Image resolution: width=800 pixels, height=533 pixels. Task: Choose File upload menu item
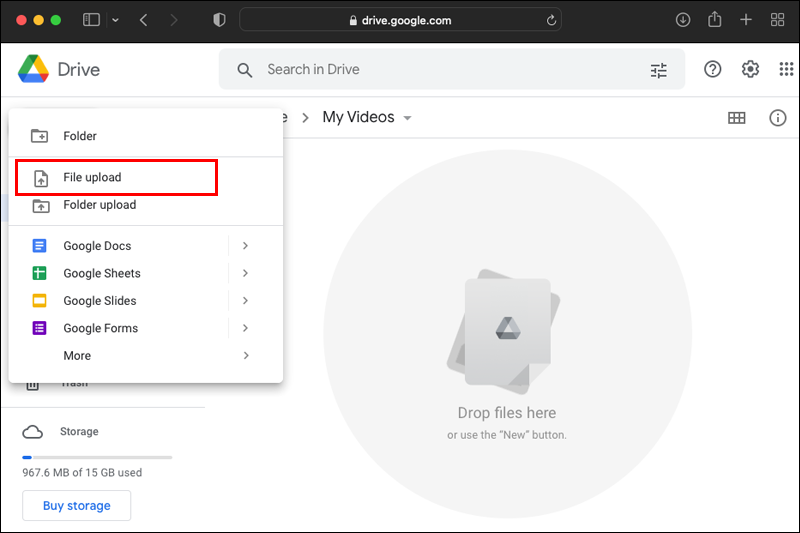[x=146, y=177]
